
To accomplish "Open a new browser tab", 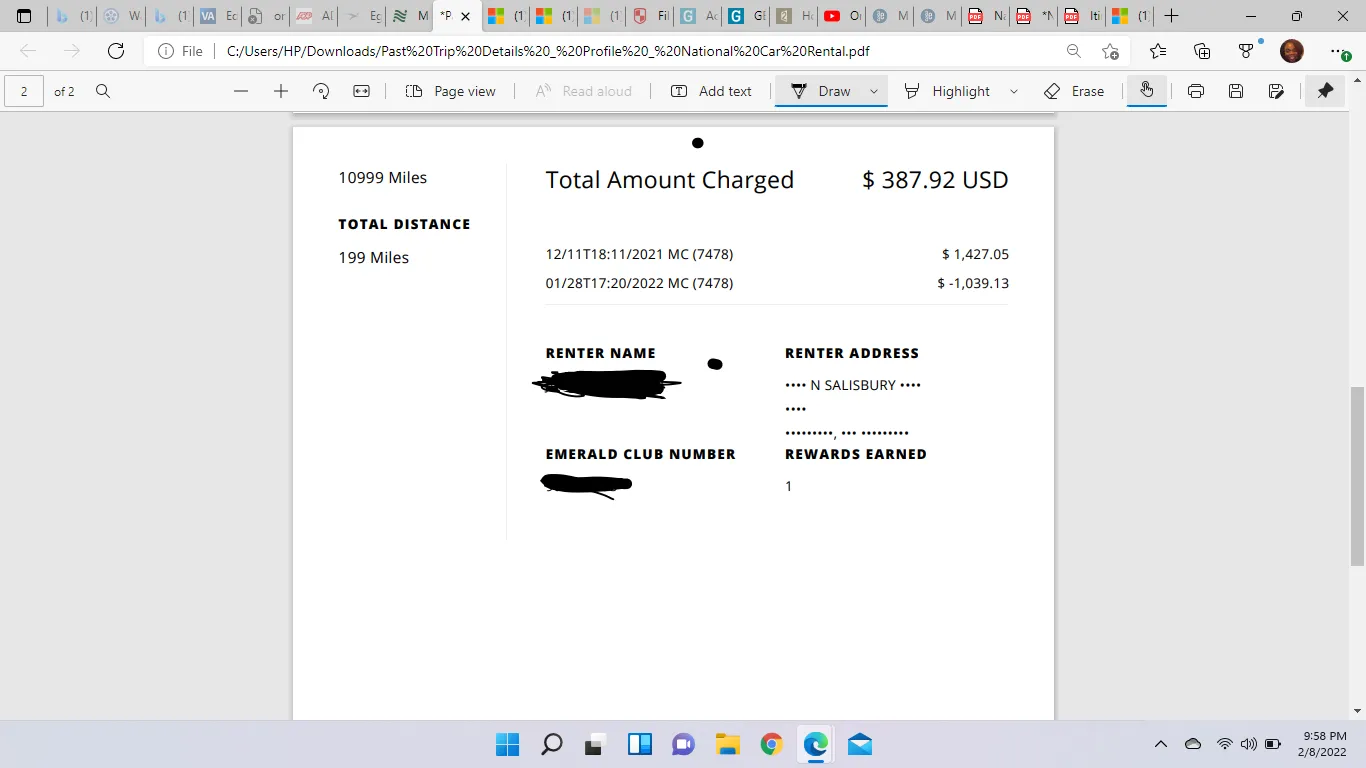I will [x=1172, y=16].
